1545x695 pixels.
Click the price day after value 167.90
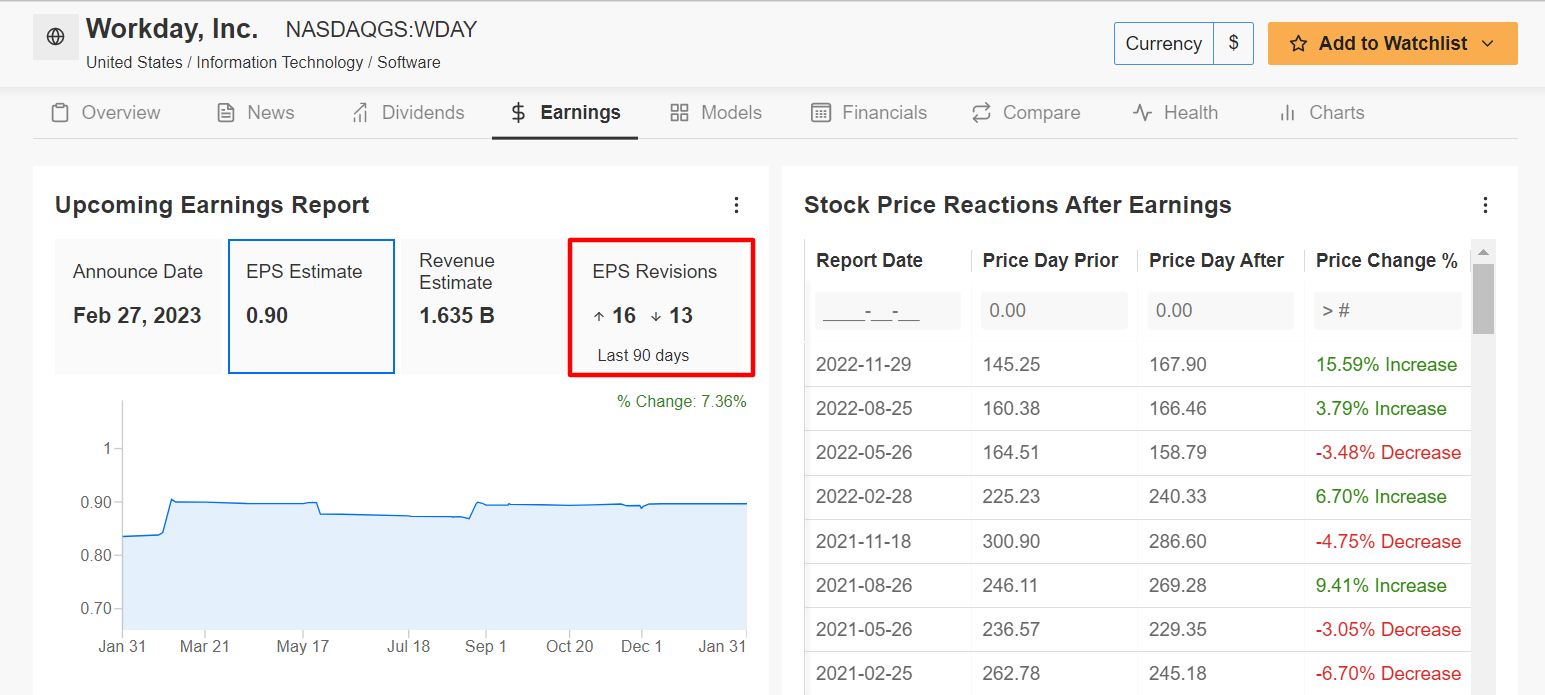point(1178,365)
